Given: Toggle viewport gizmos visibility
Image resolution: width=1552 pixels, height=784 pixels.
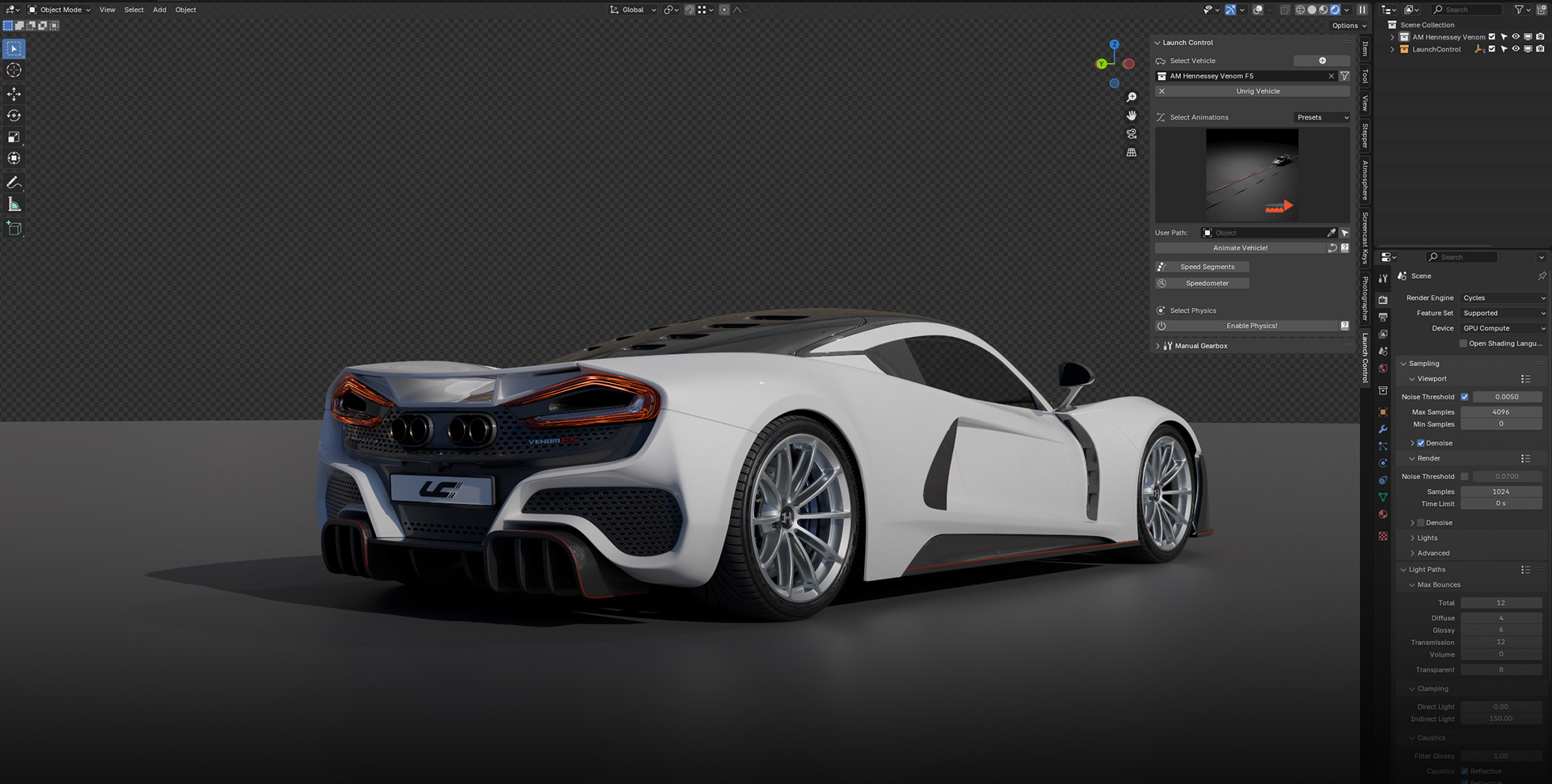Looking at the screenshot, I should pyautogui.click(x=1230, y=10).
